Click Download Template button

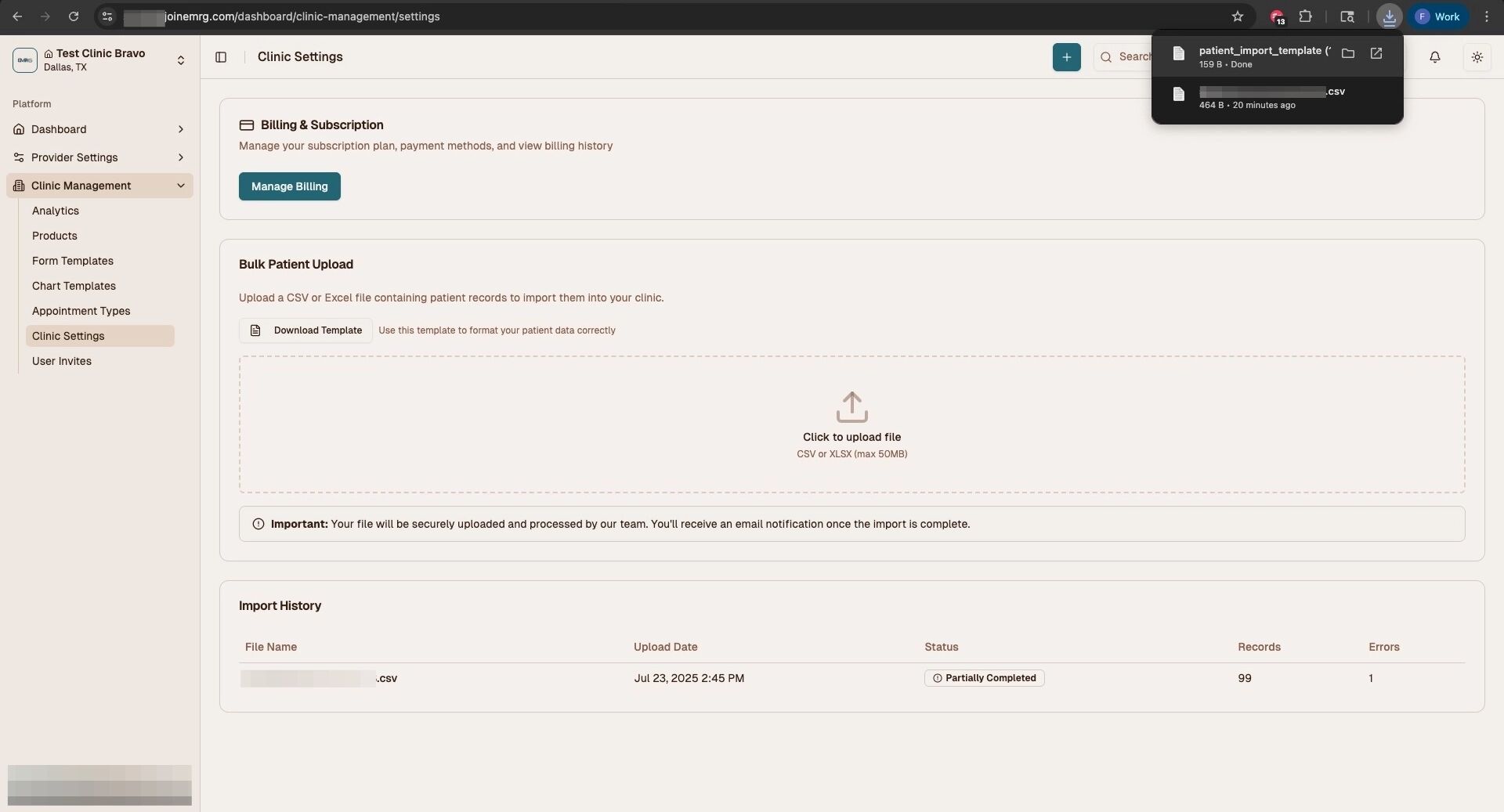305,330
